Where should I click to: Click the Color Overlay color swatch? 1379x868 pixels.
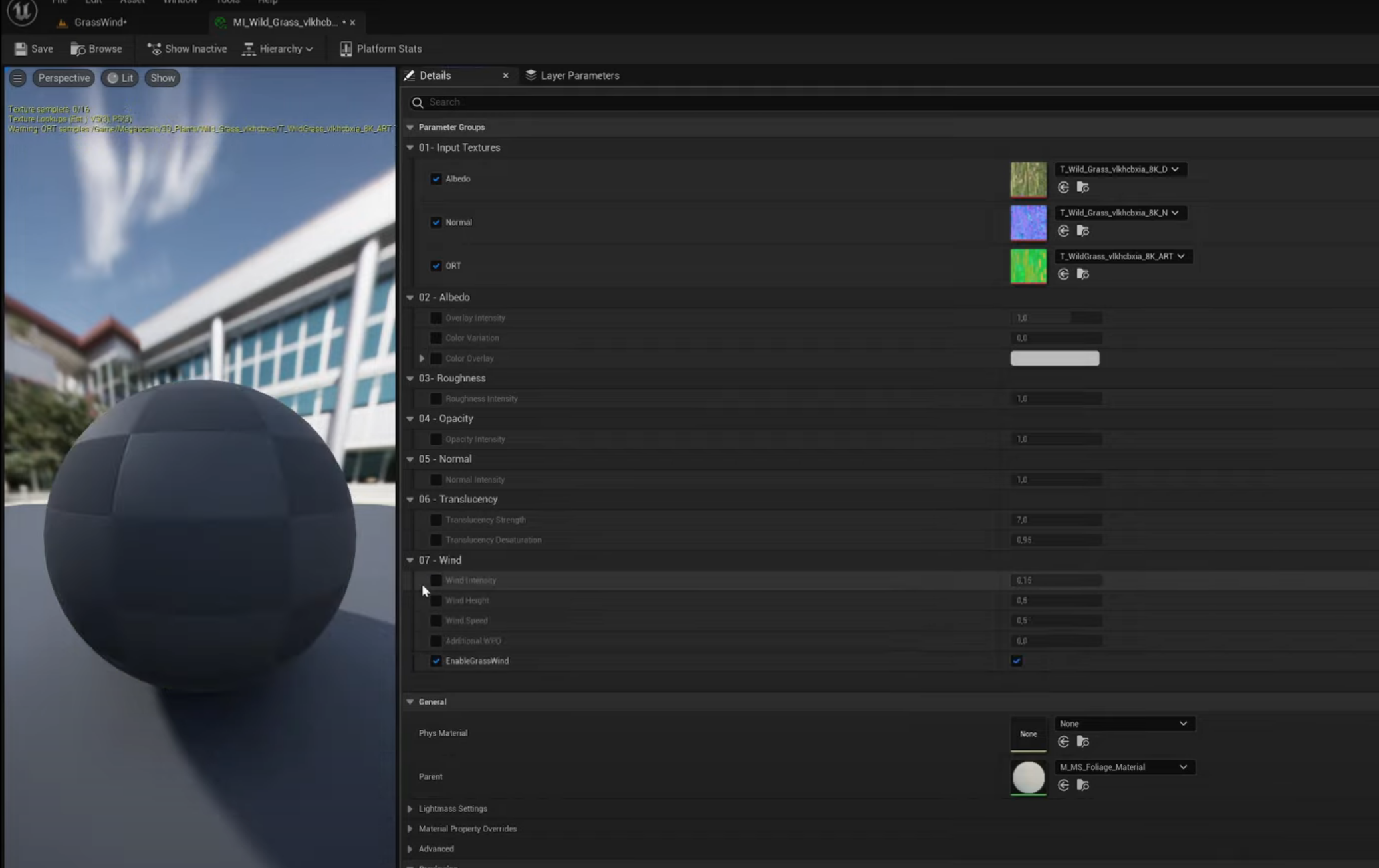pos(1055,358)
